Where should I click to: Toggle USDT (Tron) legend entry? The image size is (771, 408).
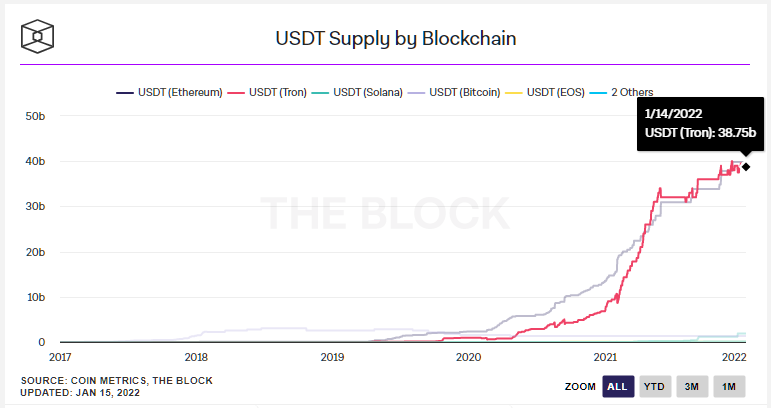pos(274,93)
